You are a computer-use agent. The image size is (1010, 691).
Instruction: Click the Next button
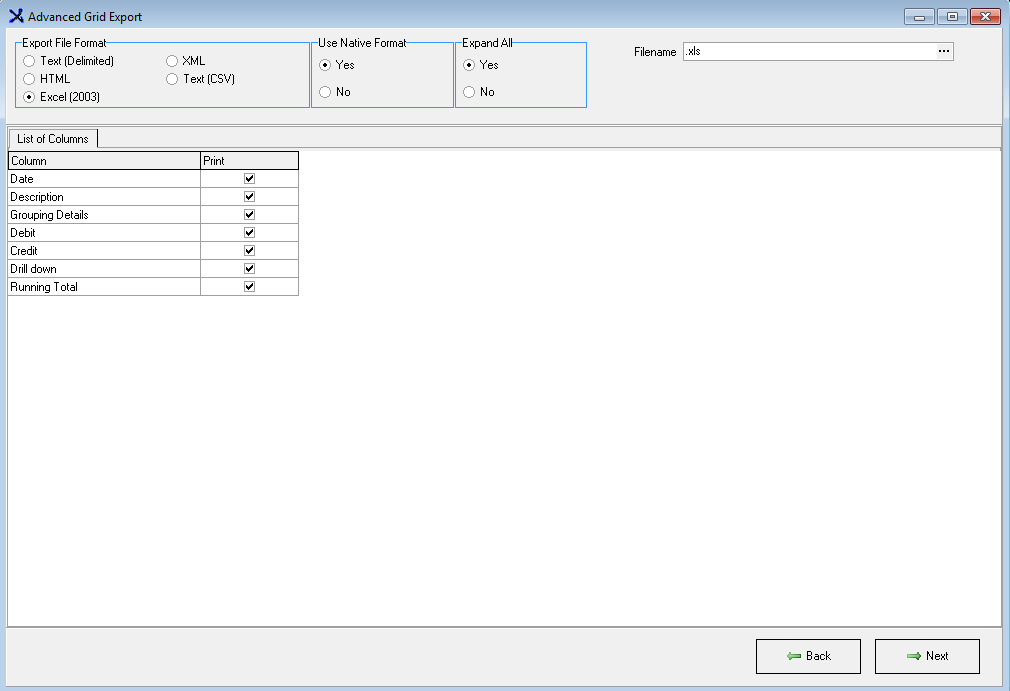927,656
